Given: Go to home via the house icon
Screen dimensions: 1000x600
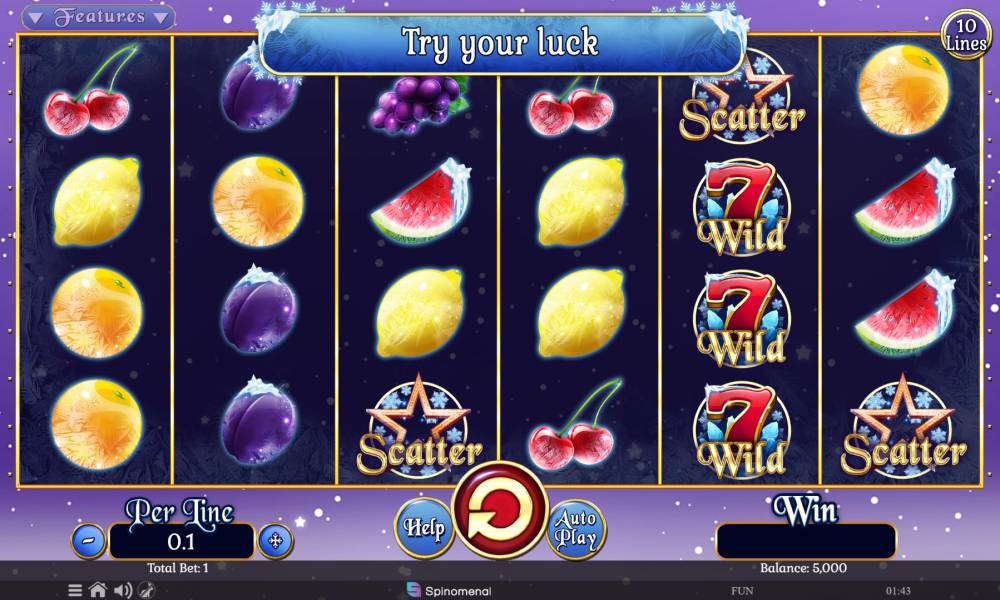Looking at the screenshot, I should pyautogui.click(x=98, y=590).
